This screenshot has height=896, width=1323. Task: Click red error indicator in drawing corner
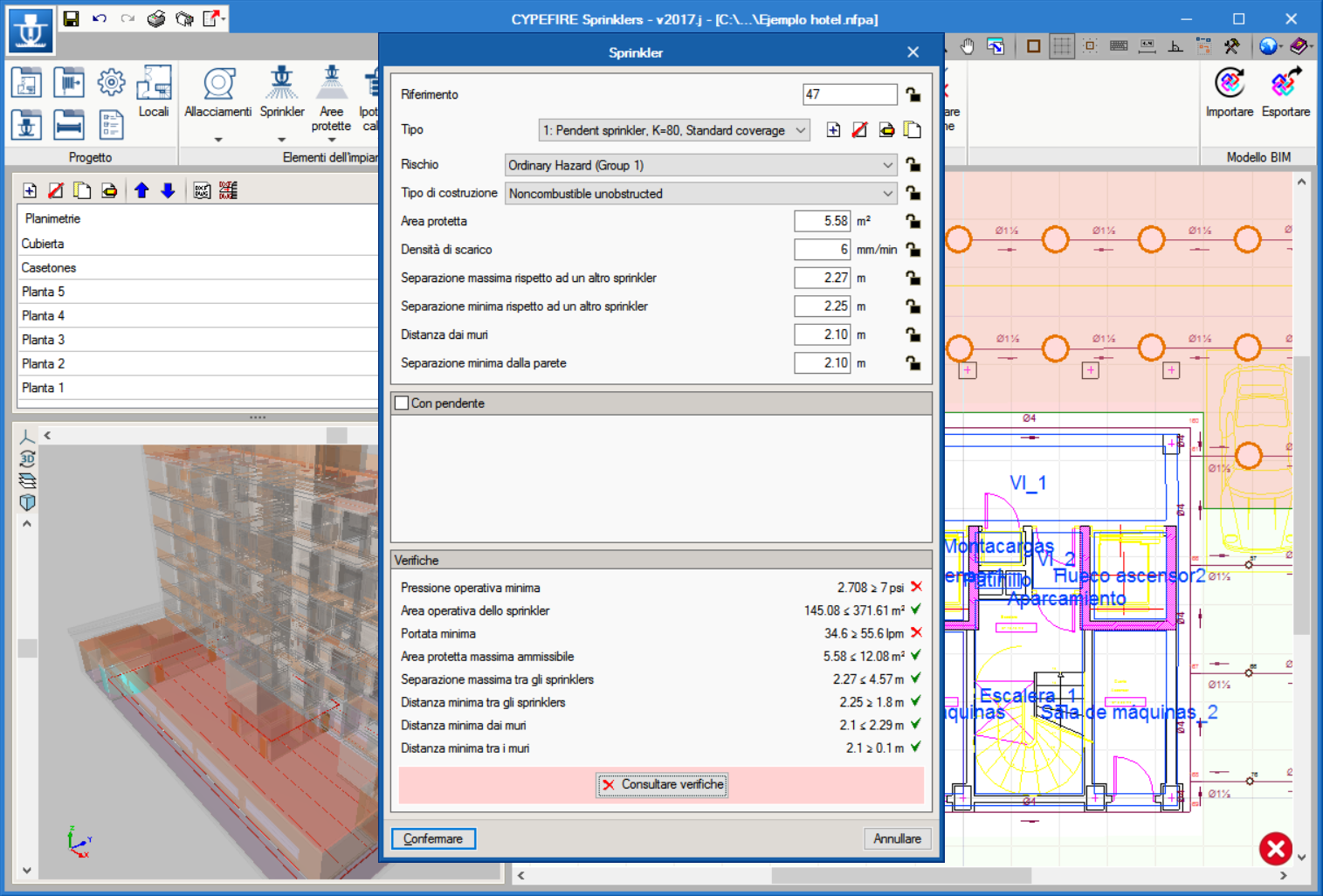(x=1276, y=848)
